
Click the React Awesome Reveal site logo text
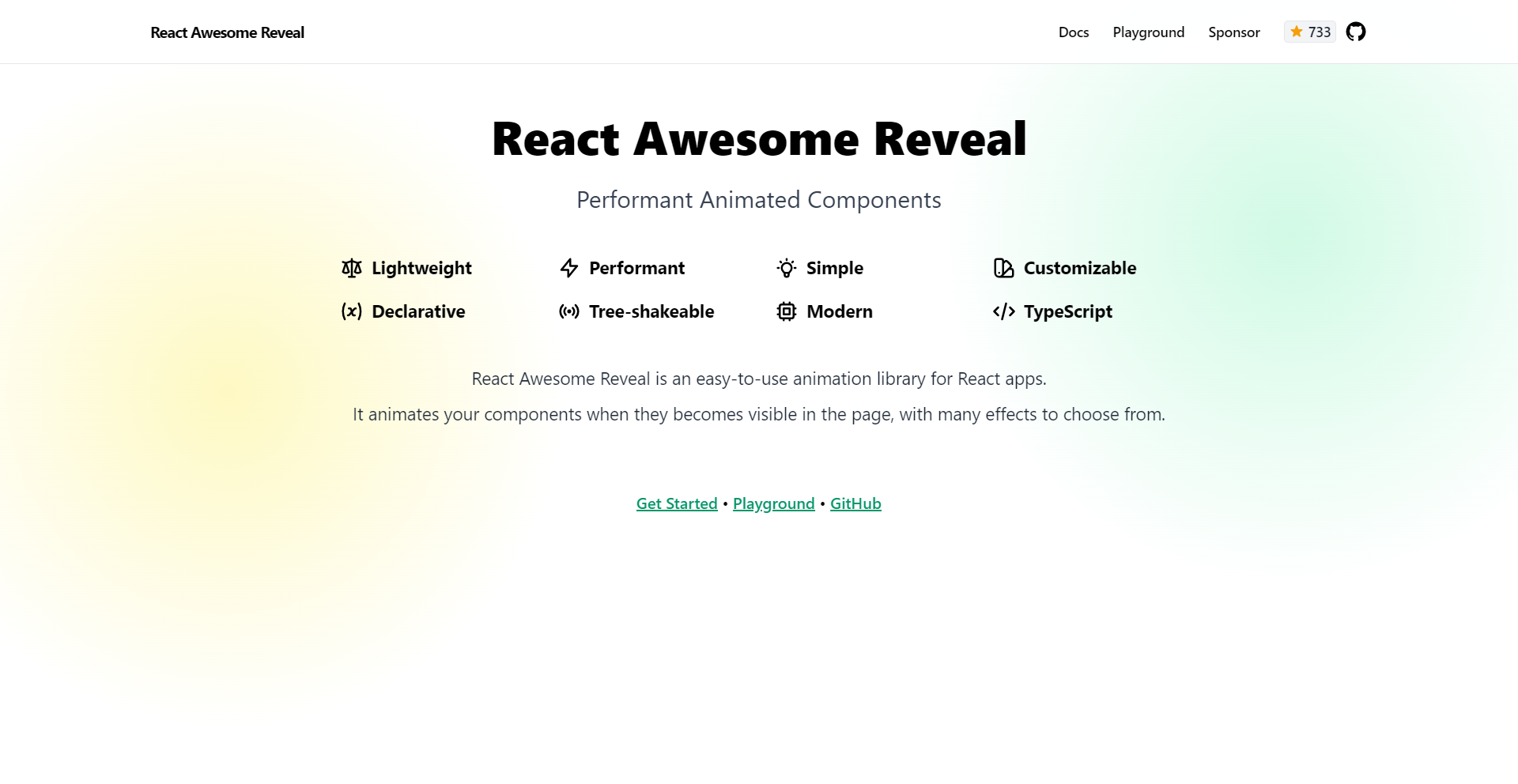(228, 32)
